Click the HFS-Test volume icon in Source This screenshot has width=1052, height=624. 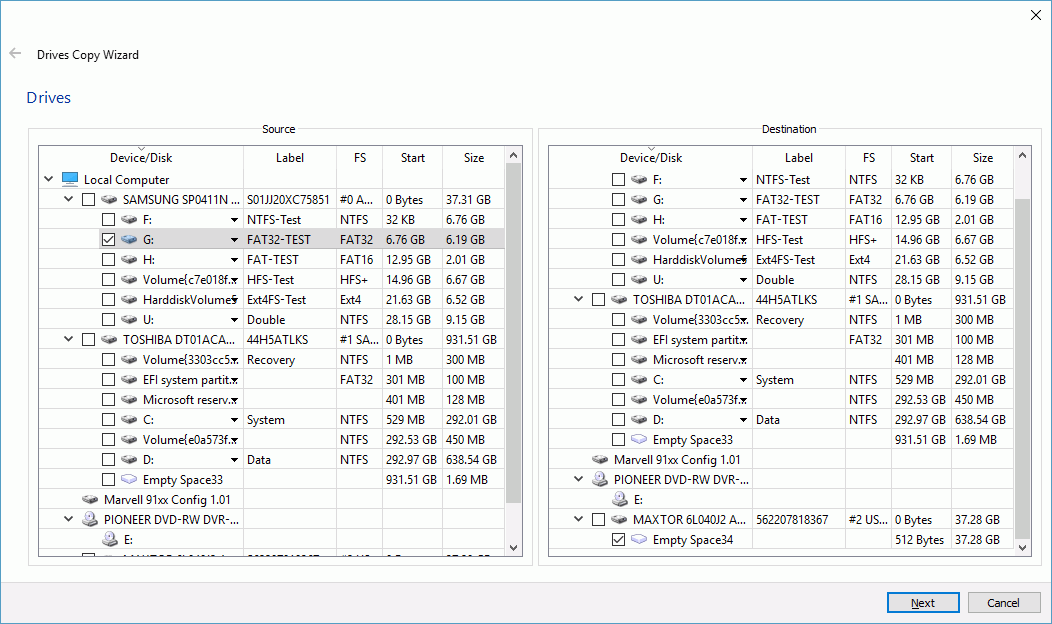129,280
